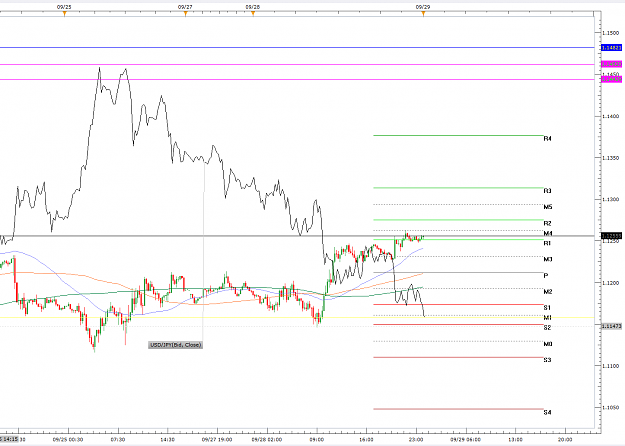Click the highlighted 14:15 time box

[x=9, y=440]
